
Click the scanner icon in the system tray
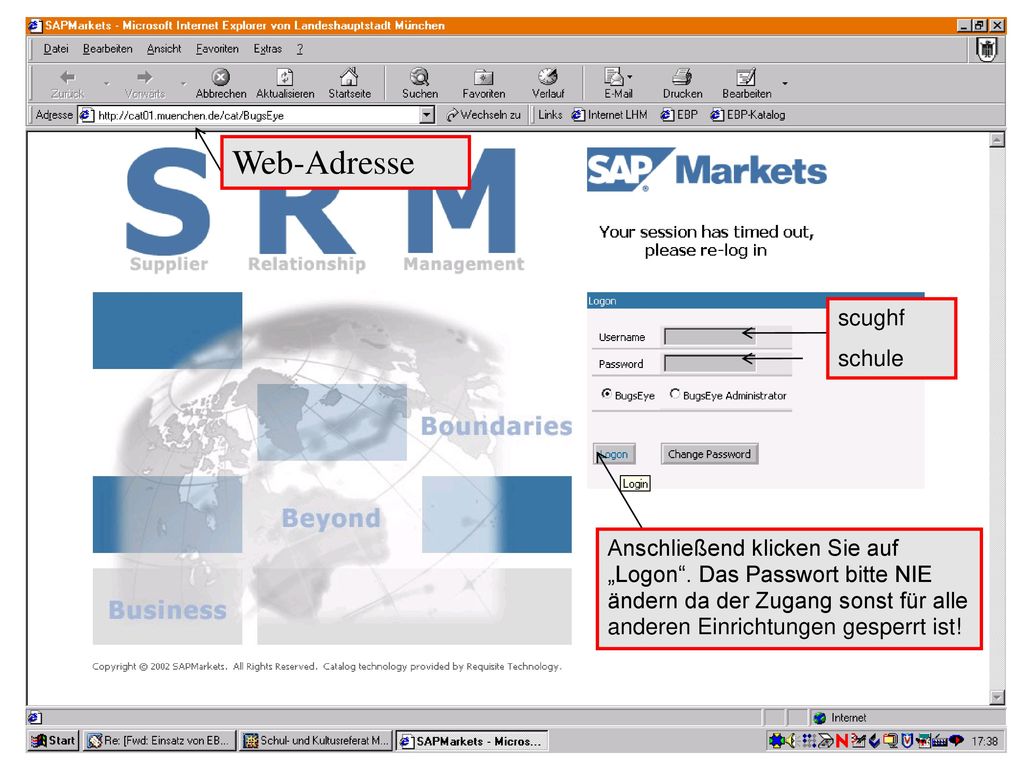tap(825, 741)
